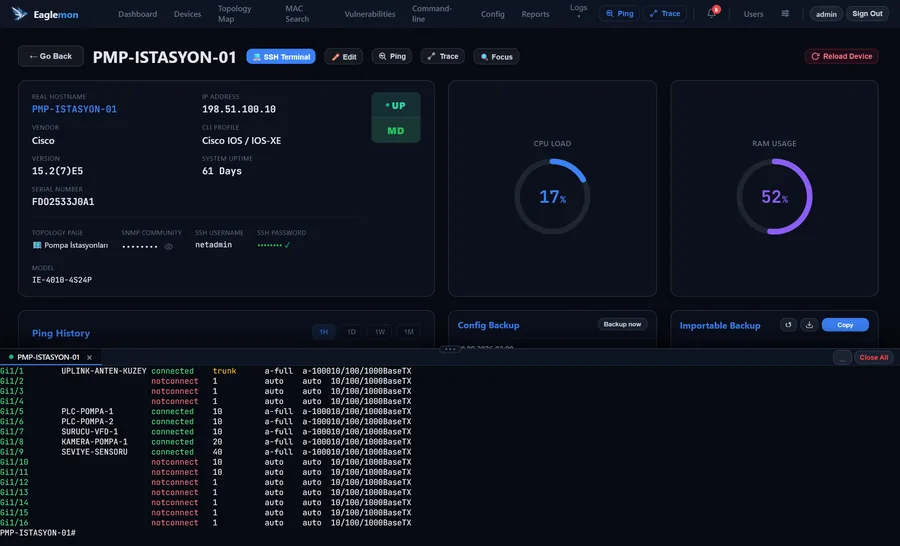Run Trace on this device
The image size is (900, 546).
point(443,56)
